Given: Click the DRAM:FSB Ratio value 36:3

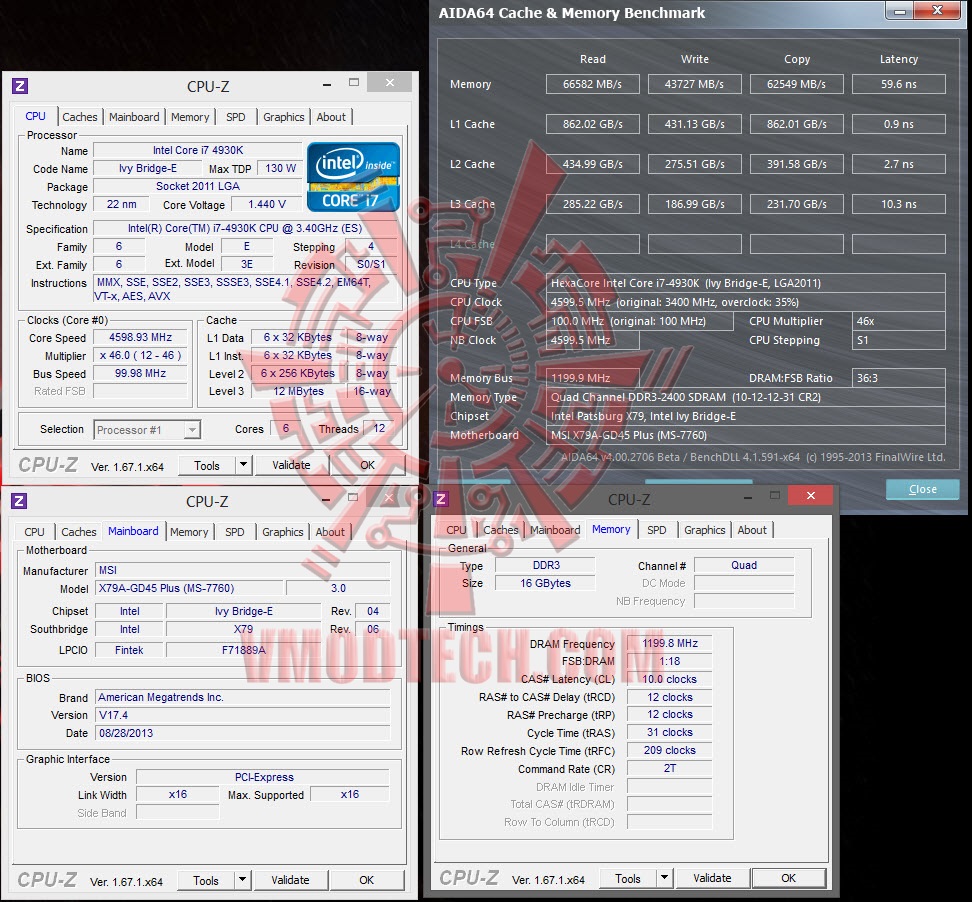Looking at the screenshot, I should coord(899,378).
